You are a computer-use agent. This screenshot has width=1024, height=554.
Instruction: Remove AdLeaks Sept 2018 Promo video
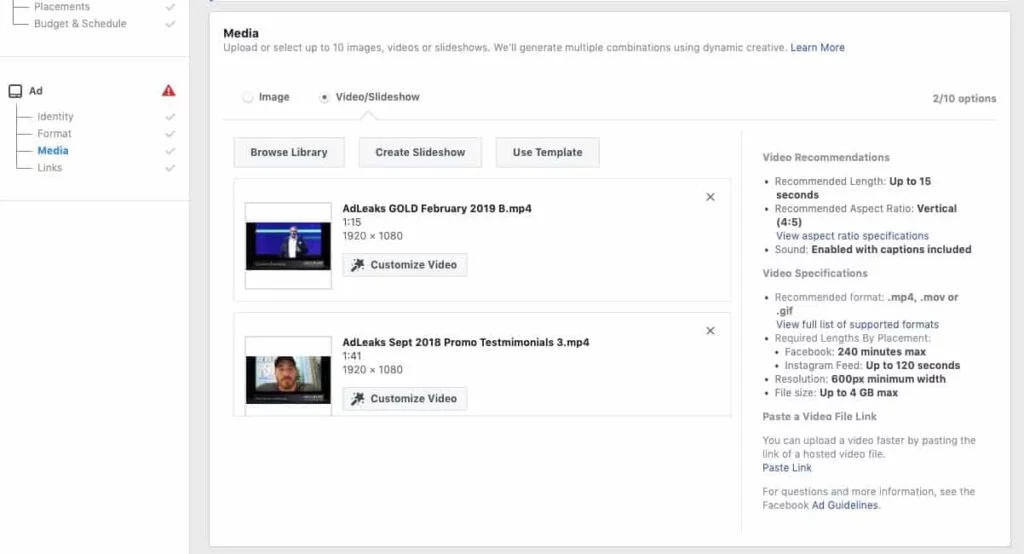point(710,331)
